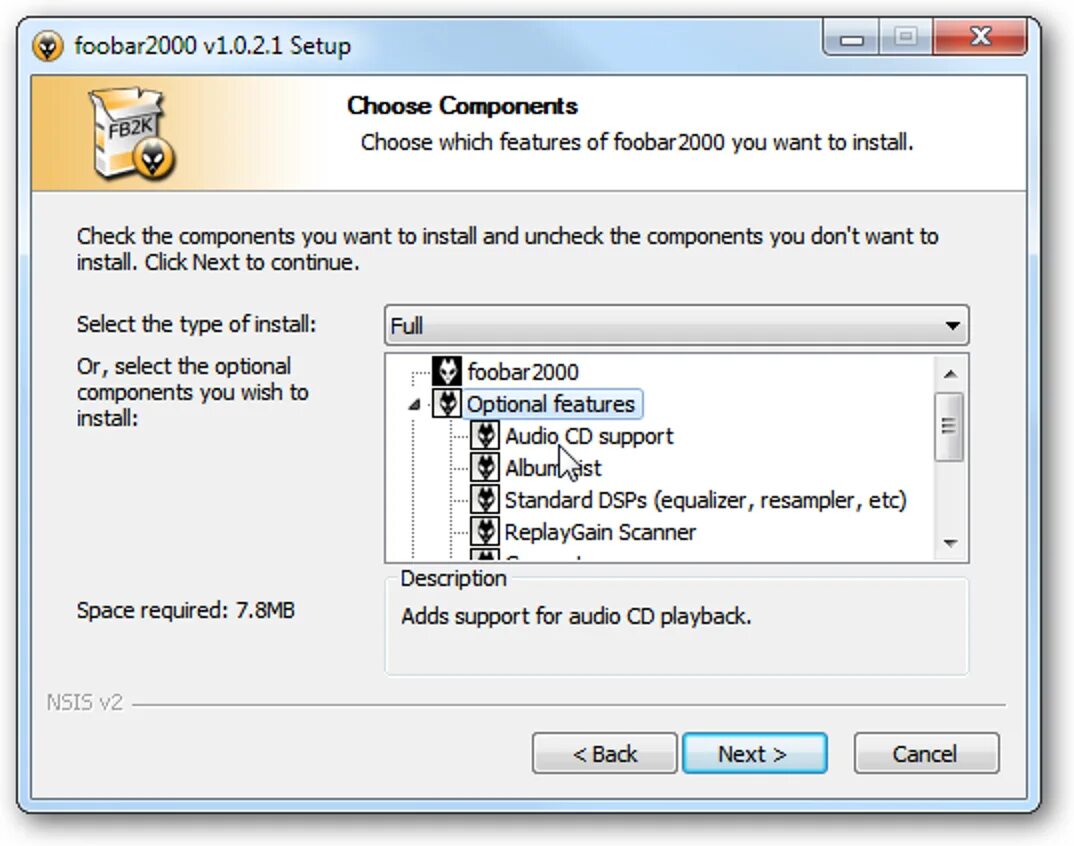Click the < Back button
Viewport: 1074px width, 846px height.
coord(605,754)
